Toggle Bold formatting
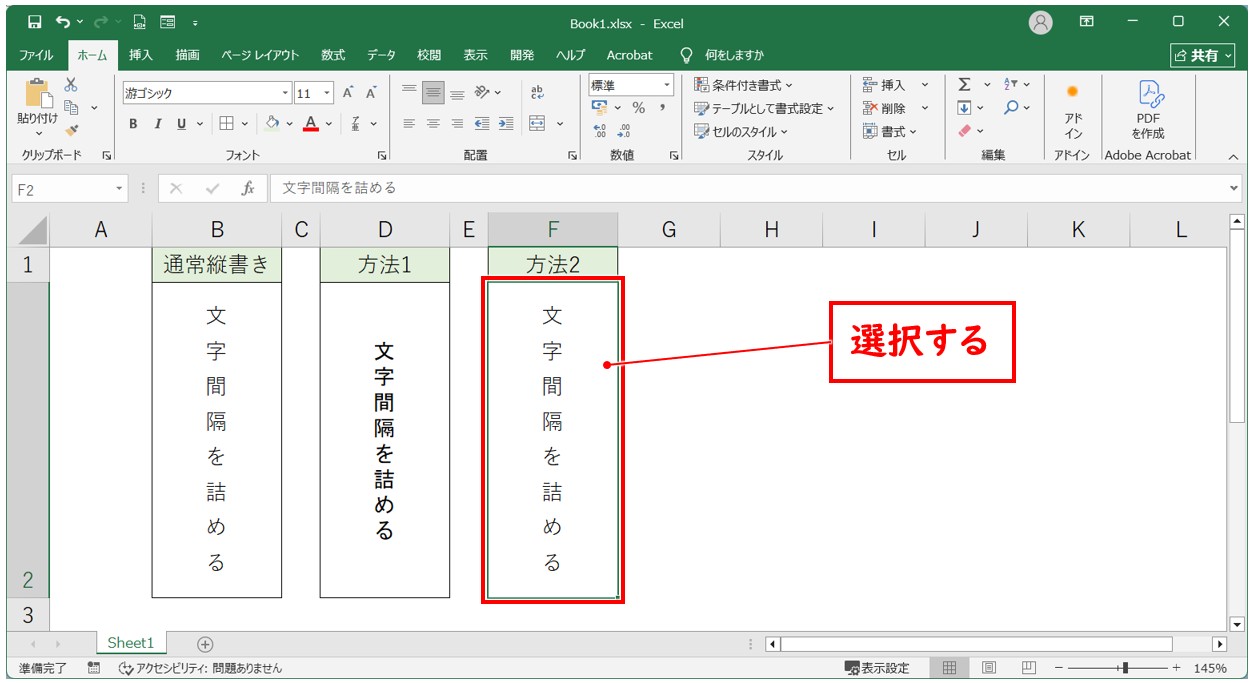 tap(133, 124)
